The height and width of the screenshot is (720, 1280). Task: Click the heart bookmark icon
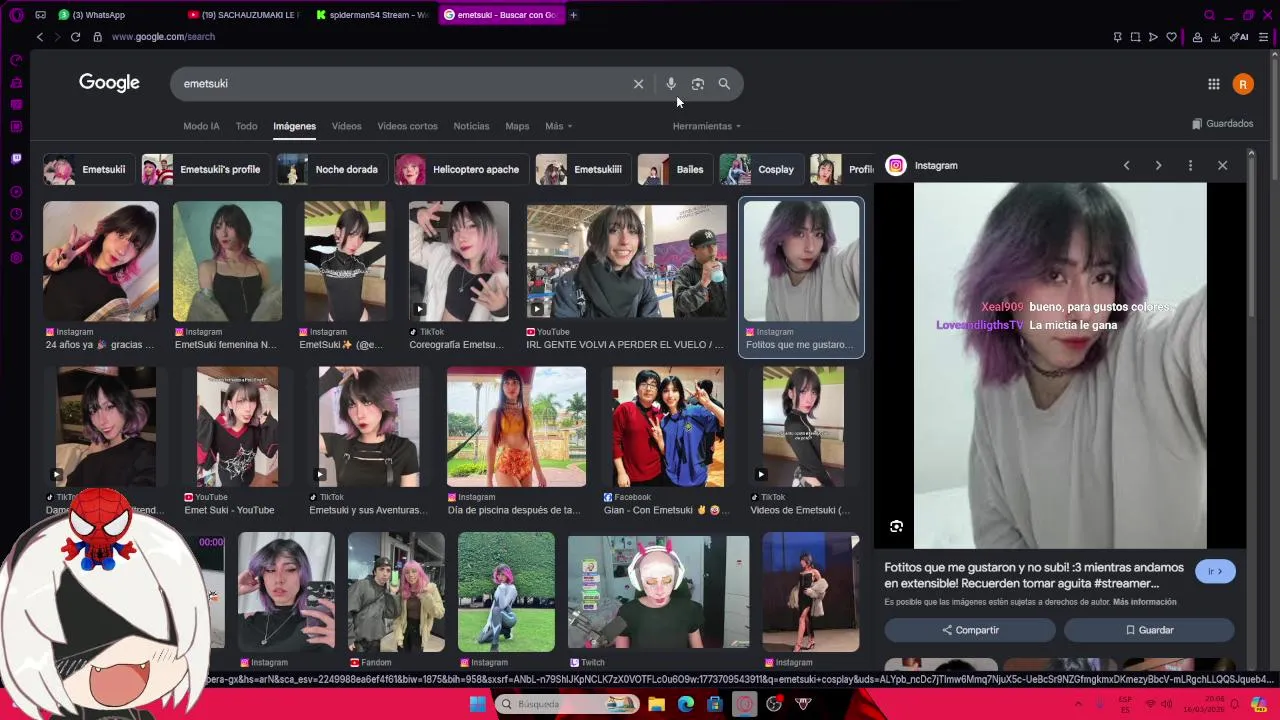[1171, 37]
